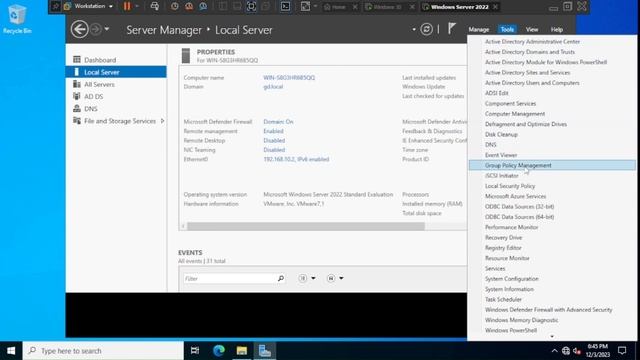Click the NIC Teaming Disabled link
The width and height of the screenshot is (640, 360).
click(x=274, y=150)
